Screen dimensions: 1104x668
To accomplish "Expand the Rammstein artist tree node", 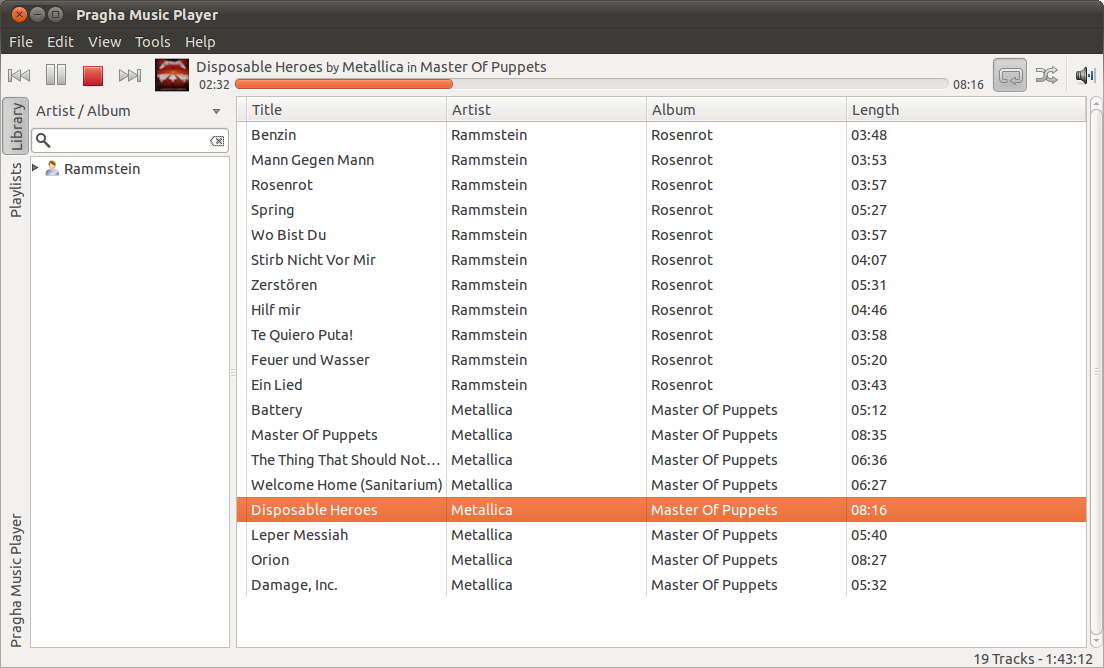I will pyautogui.click(x=36, y=168).
